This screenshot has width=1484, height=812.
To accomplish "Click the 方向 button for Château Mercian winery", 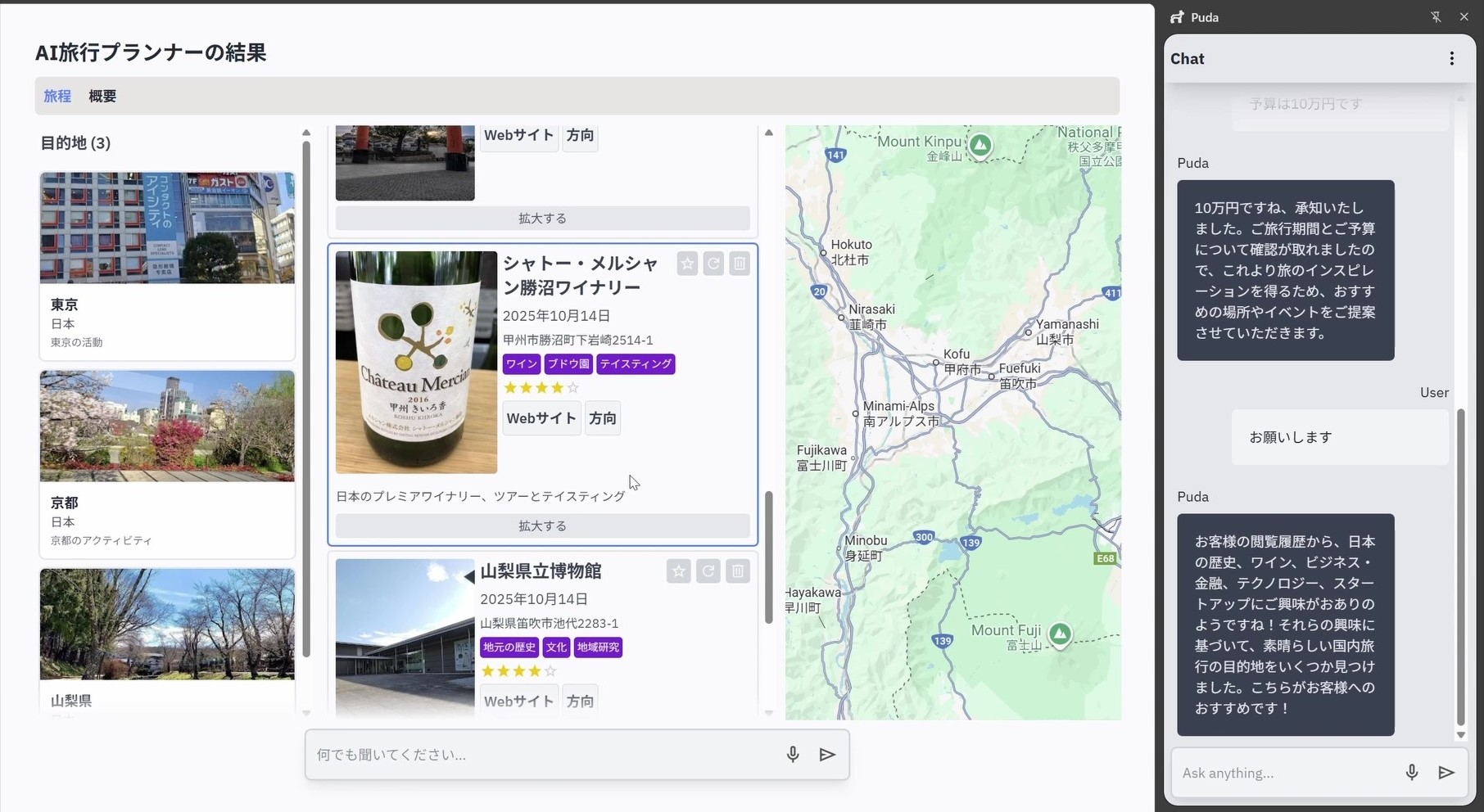I will tap(602, 418).
